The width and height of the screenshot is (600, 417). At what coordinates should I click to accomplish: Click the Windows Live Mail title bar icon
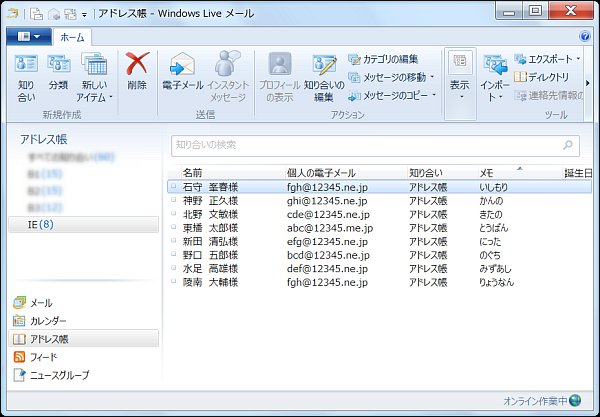click(13, 14)
